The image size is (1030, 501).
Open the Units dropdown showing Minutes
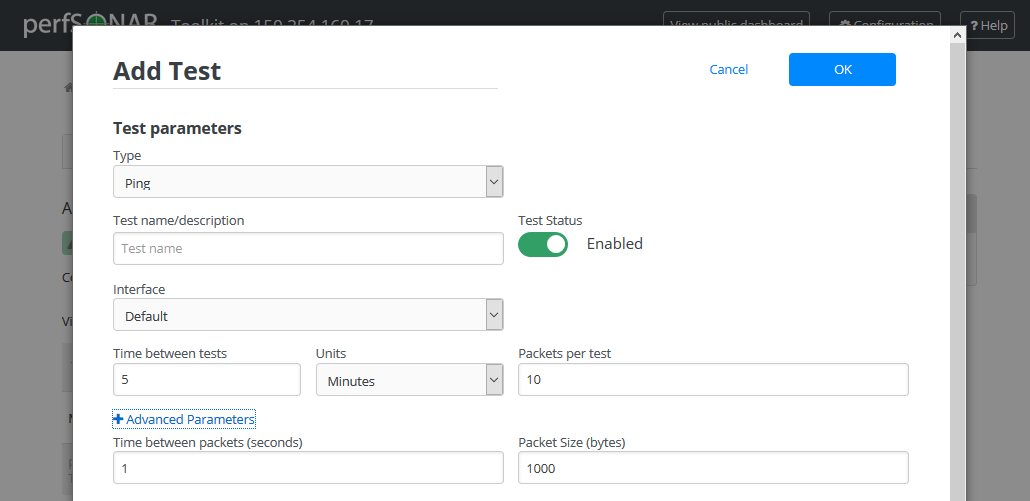[x=410, y=380]
